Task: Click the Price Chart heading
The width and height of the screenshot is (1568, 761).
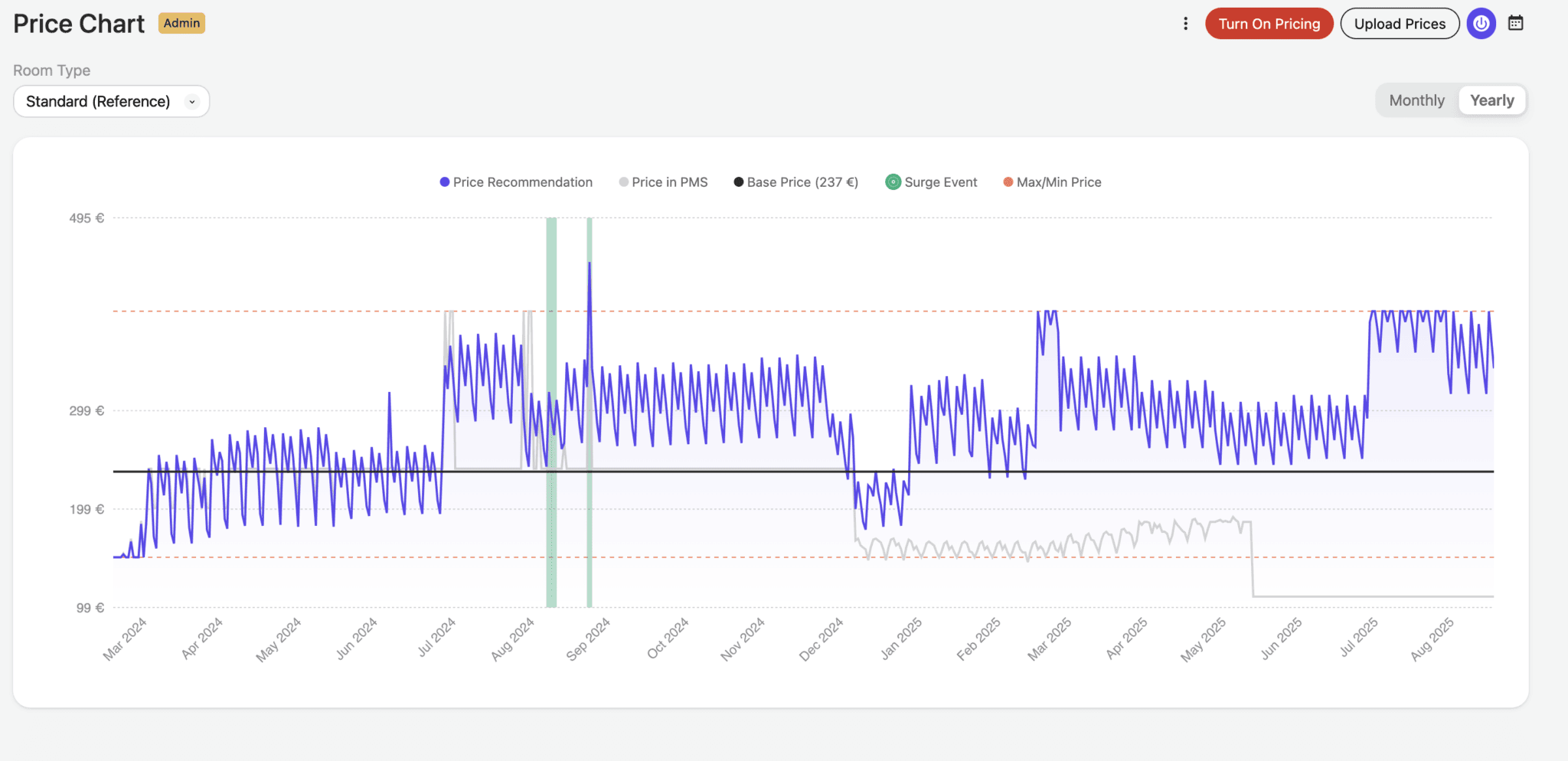Action: [79, 24]
